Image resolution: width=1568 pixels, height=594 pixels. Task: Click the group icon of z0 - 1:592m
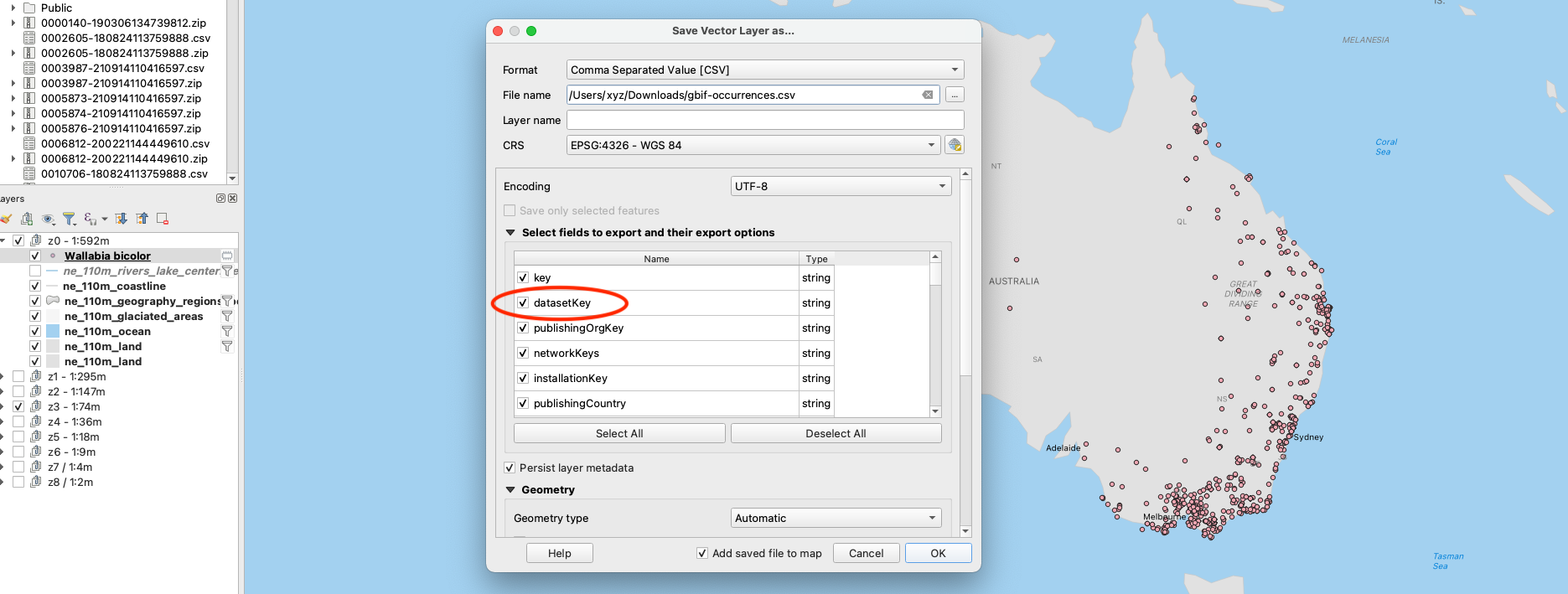(35, 240)
